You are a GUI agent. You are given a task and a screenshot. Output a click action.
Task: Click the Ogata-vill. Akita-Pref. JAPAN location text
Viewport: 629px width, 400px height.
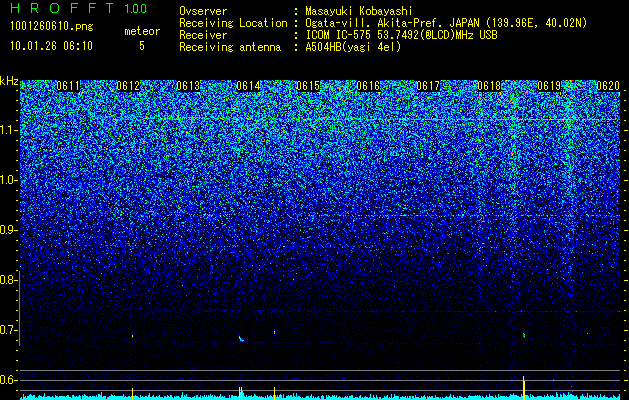446,23
